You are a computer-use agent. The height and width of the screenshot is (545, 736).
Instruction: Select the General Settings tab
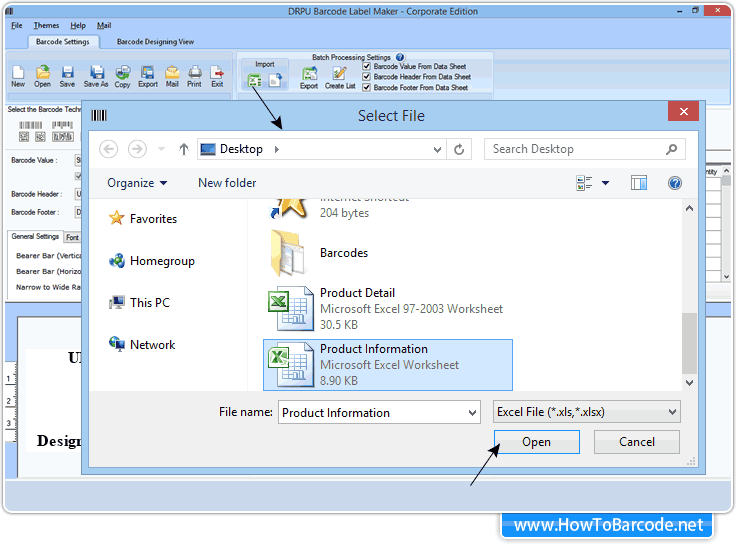pos(35,237)
